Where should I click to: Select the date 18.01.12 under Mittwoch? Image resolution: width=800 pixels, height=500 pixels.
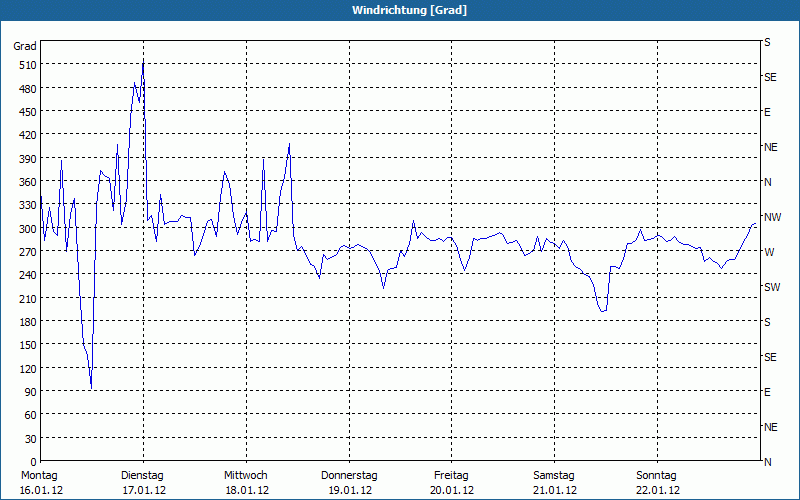(x=247, y=490)
